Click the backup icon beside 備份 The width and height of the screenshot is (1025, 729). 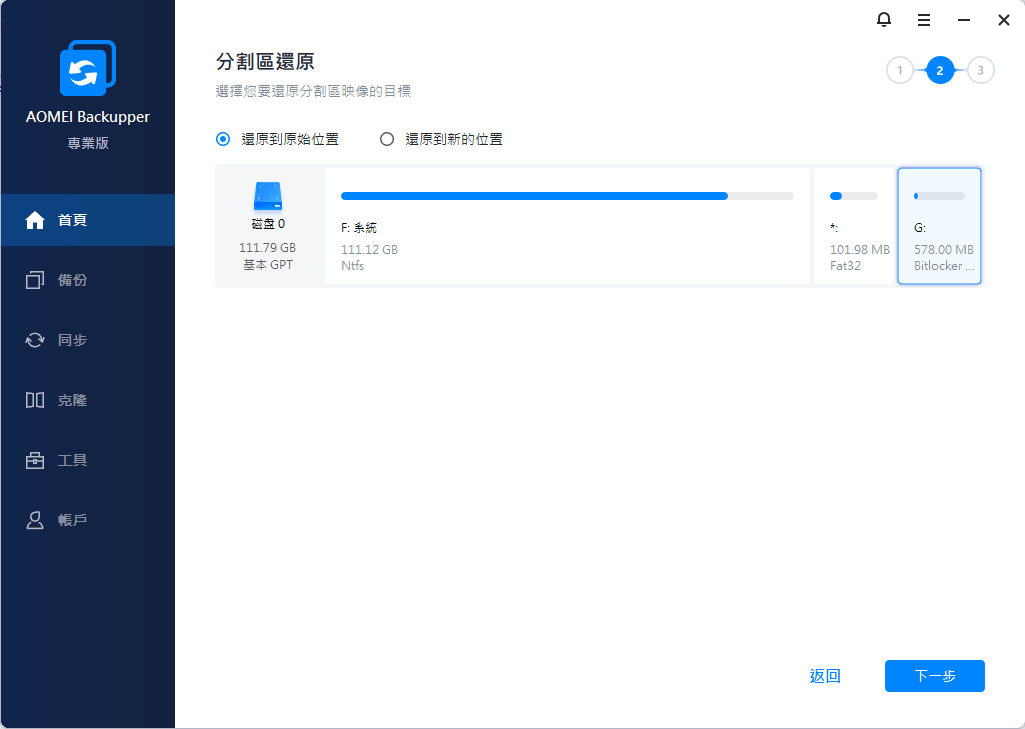(35, 280)
